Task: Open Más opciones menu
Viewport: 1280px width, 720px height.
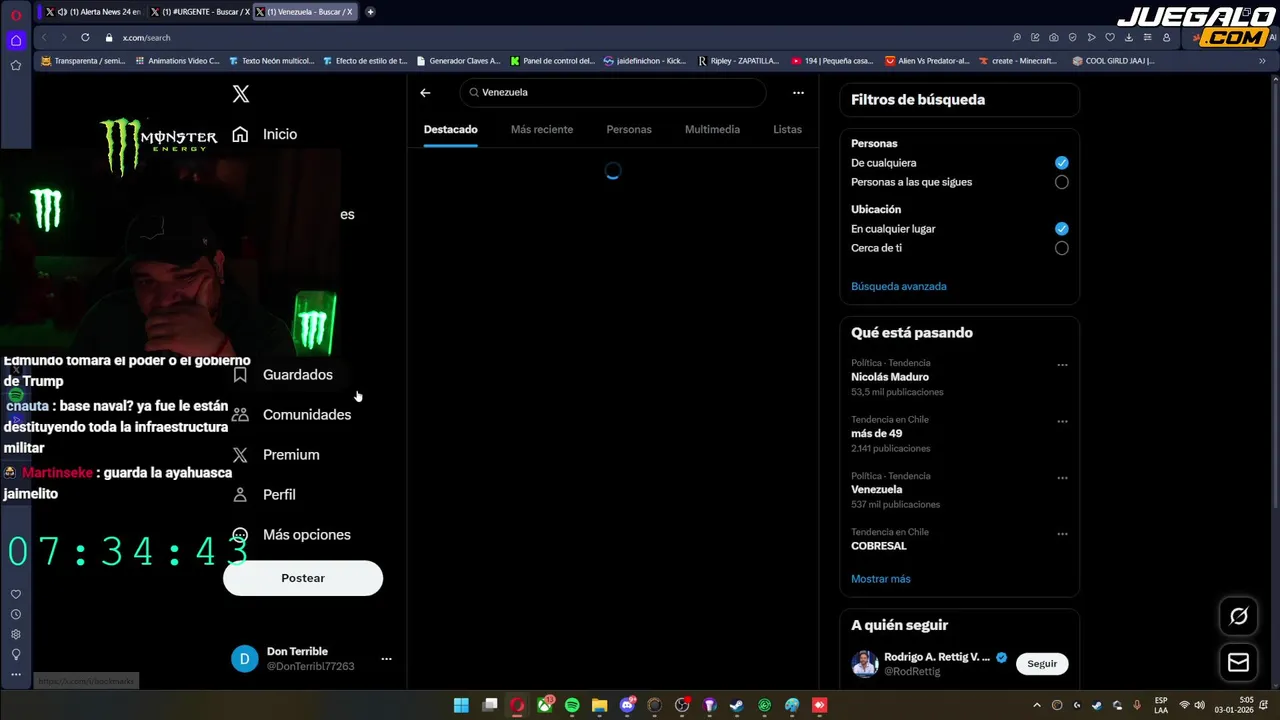Action: point(292,534)
